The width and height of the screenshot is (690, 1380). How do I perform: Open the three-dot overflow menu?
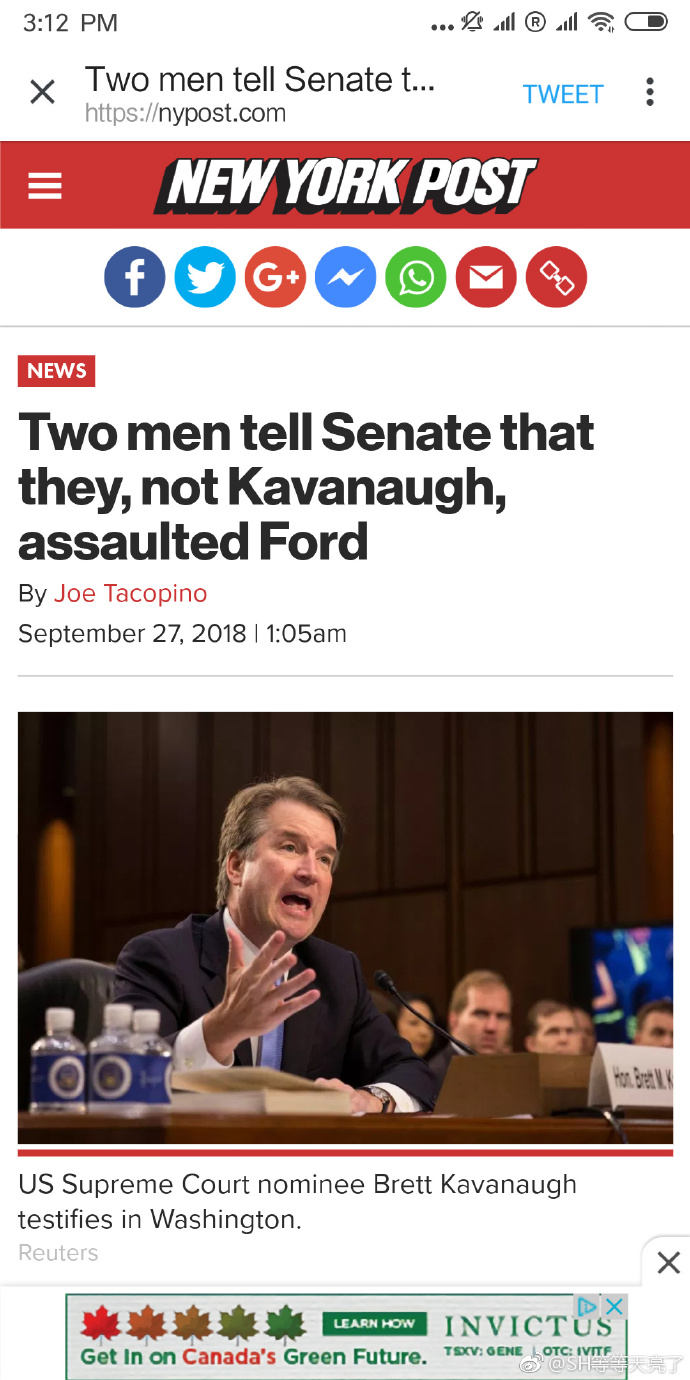(x=650, y=93)
